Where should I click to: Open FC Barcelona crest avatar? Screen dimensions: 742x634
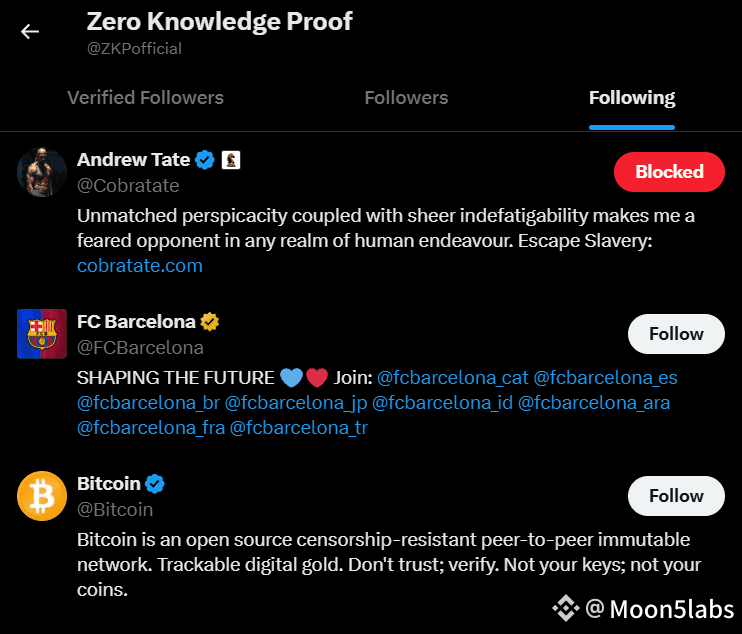pyautogui.click(x=42, y=334)
